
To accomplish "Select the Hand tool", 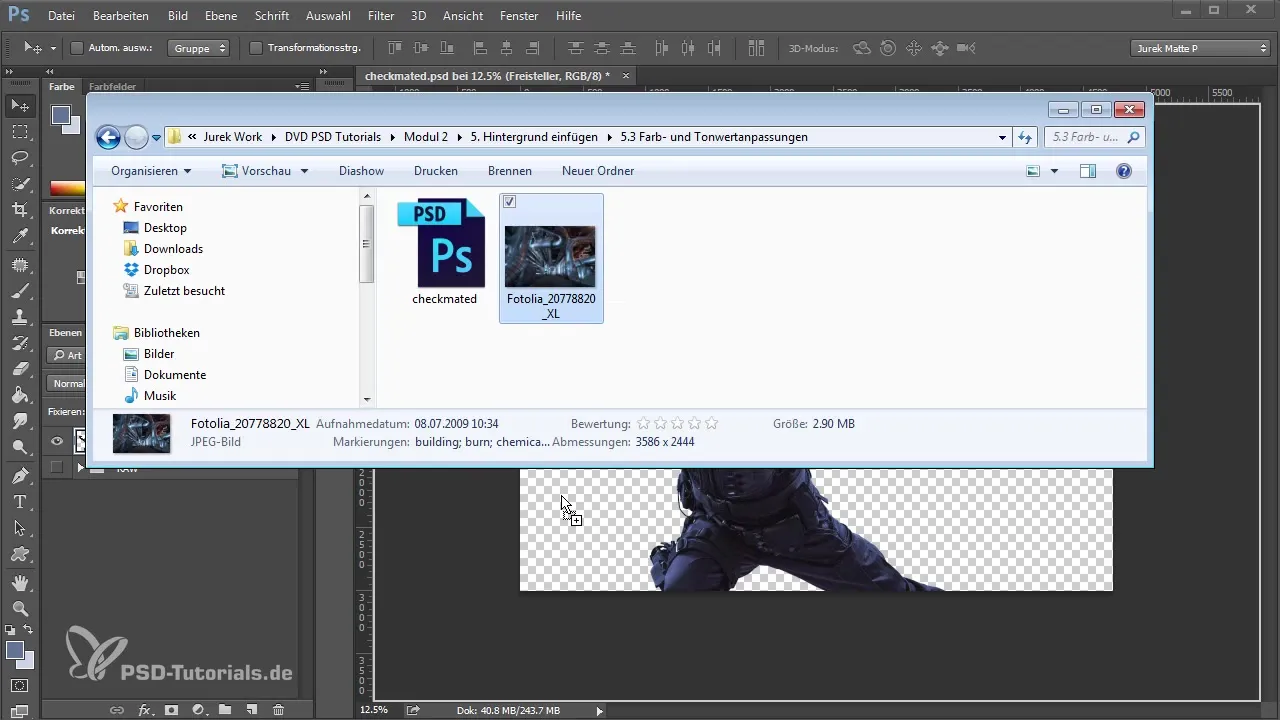I will (20, 582).
